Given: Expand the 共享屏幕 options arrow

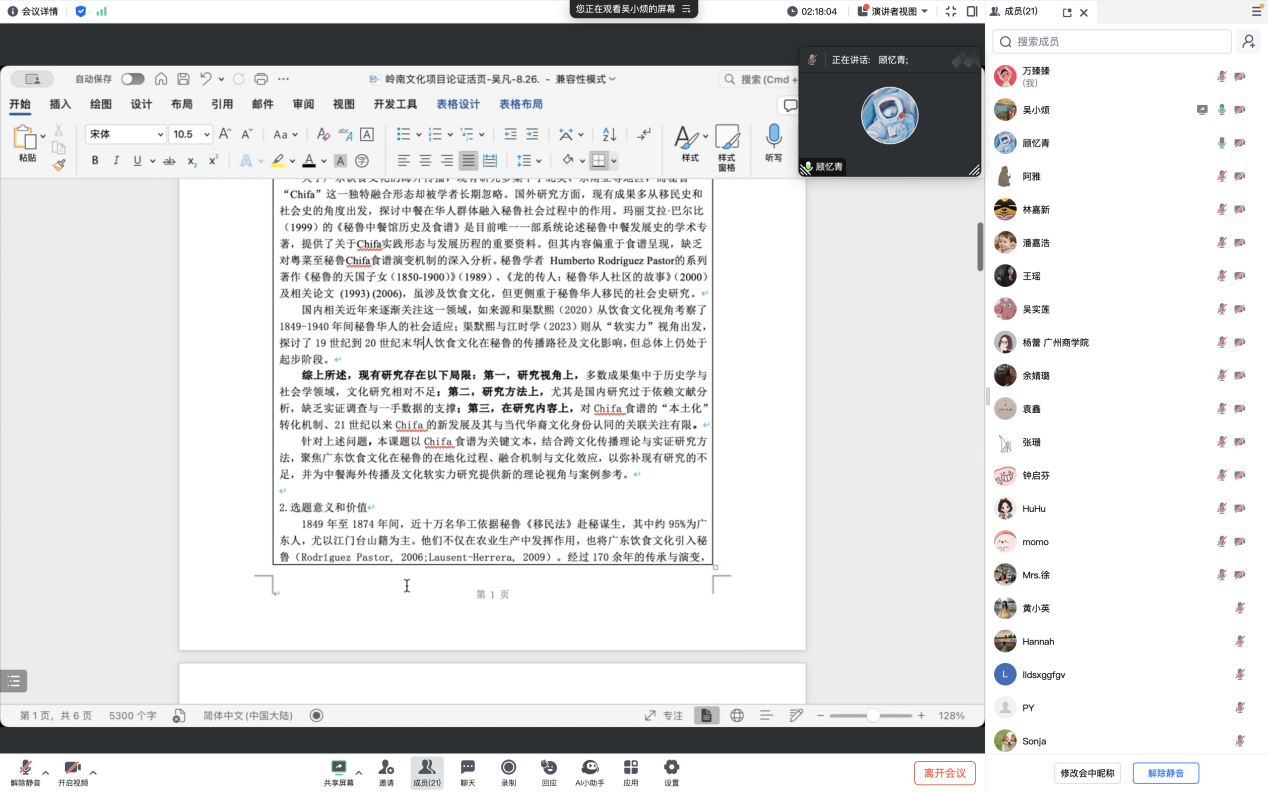Looking at the screenshot, I should 359,772.
